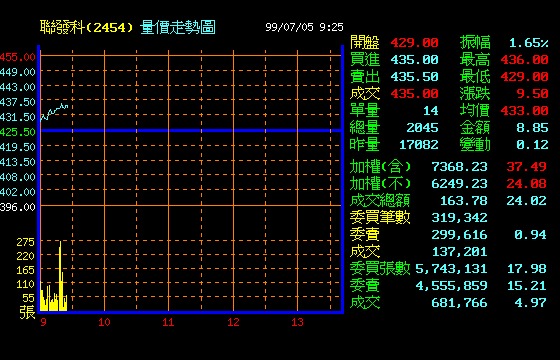
Task: Click the ratio value '0.94'
Action: pyautogui.click(x=530, y=235)
